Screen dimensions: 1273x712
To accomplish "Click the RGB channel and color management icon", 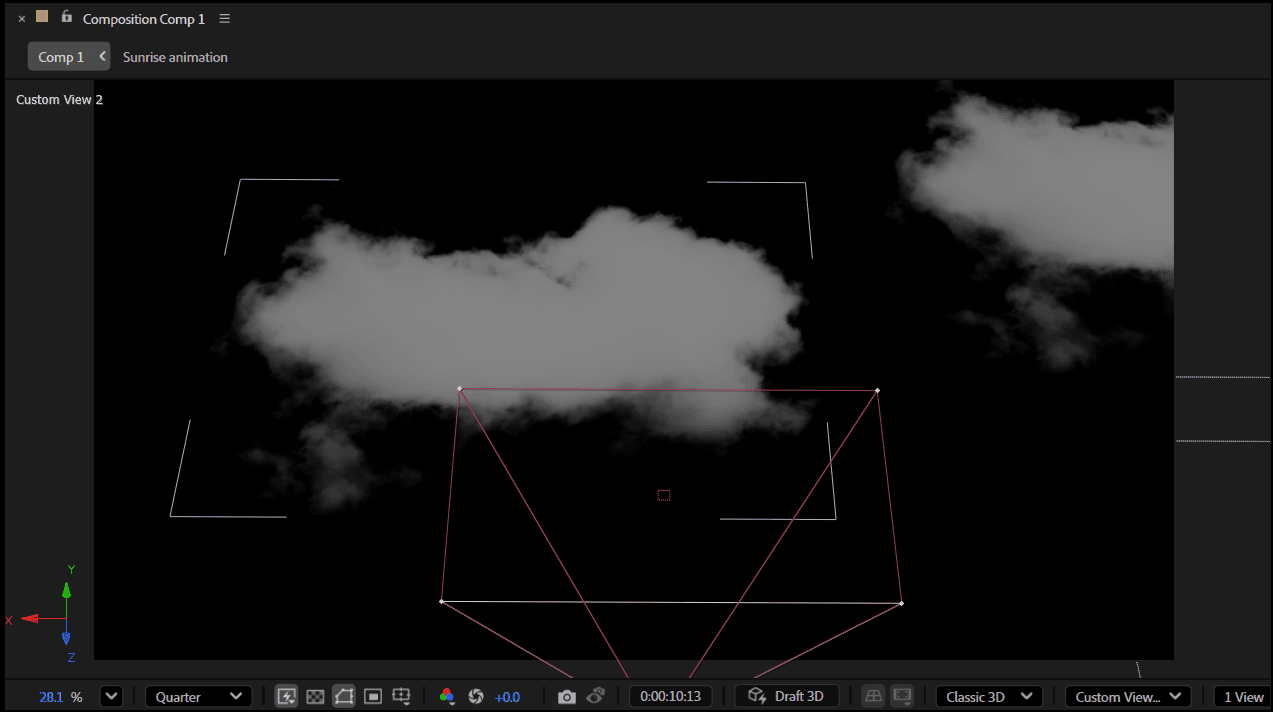I will click(447, 696).
